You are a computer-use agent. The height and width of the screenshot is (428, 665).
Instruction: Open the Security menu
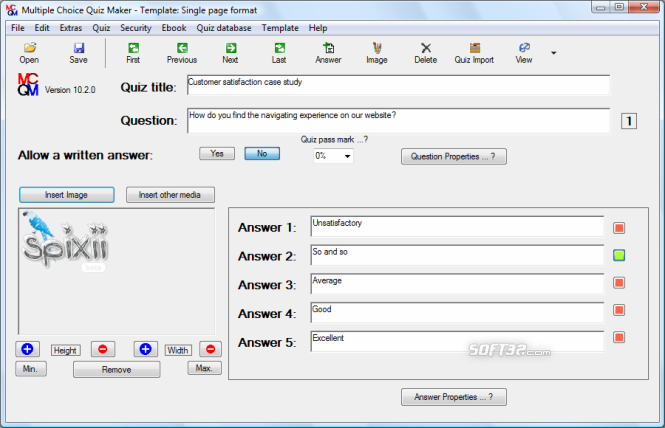point(136,28)
